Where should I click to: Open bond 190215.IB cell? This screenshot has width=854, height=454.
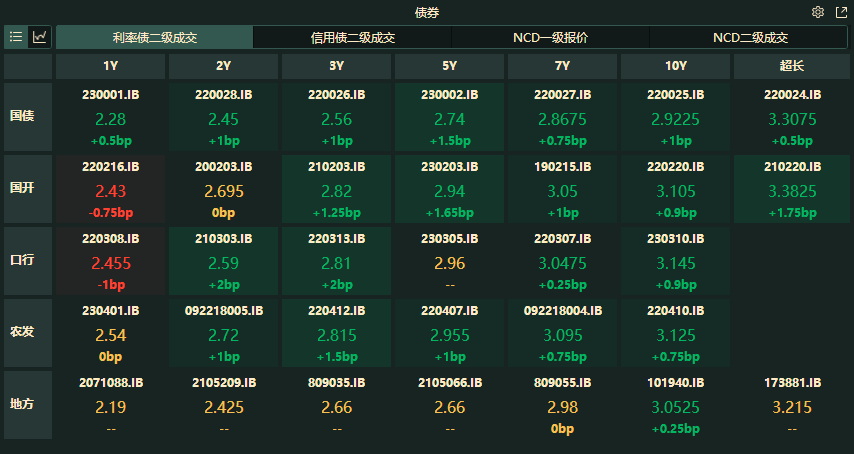[563, 188]
